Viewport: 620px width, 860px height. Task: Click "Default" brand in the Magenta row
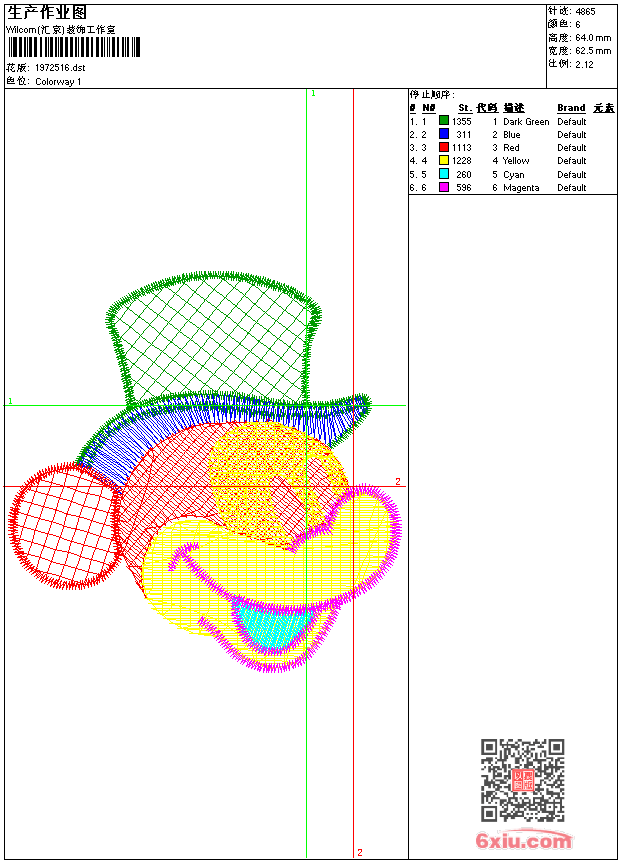(572, 188)
